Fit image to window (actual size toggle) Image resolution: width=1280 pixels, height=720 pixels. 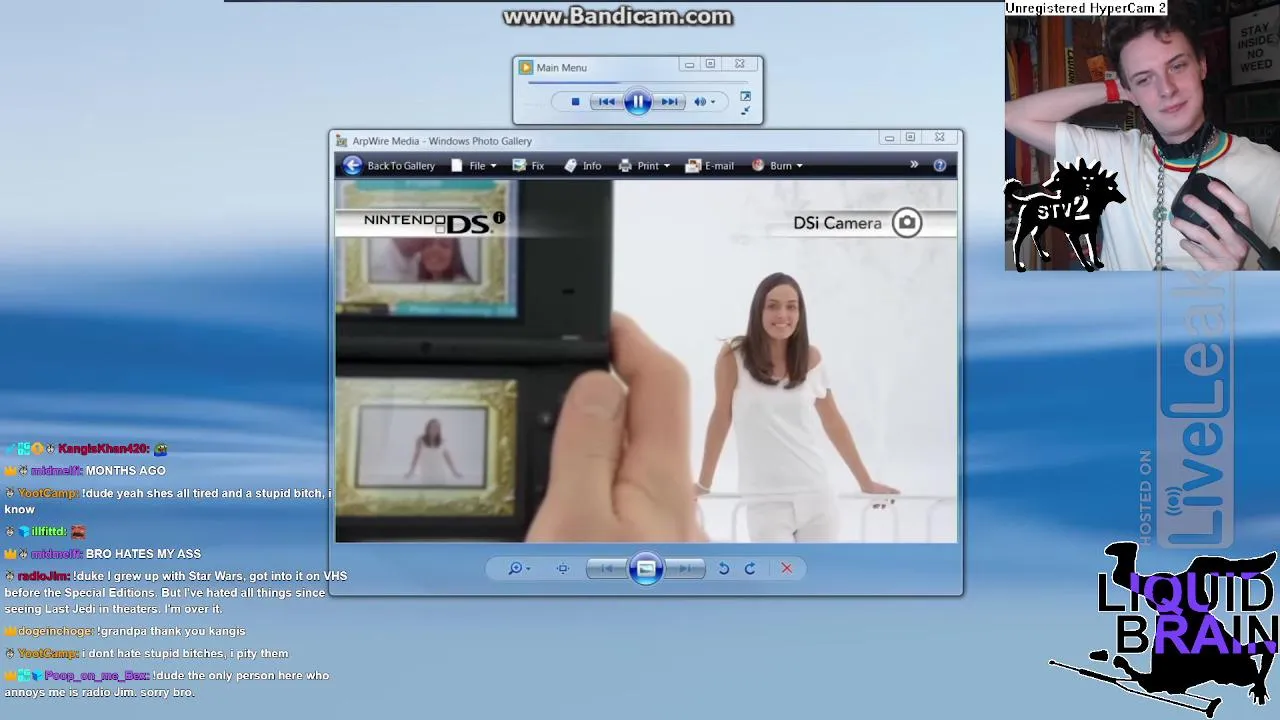(x=563, y=568)
